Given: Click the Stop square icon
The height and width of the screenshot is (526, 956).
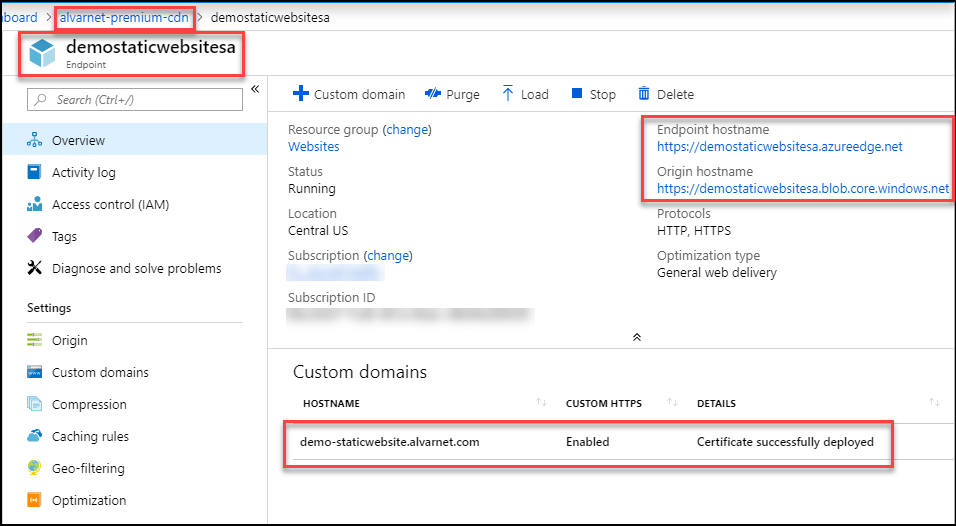Looking at the screenshot, I should [577, 93].
